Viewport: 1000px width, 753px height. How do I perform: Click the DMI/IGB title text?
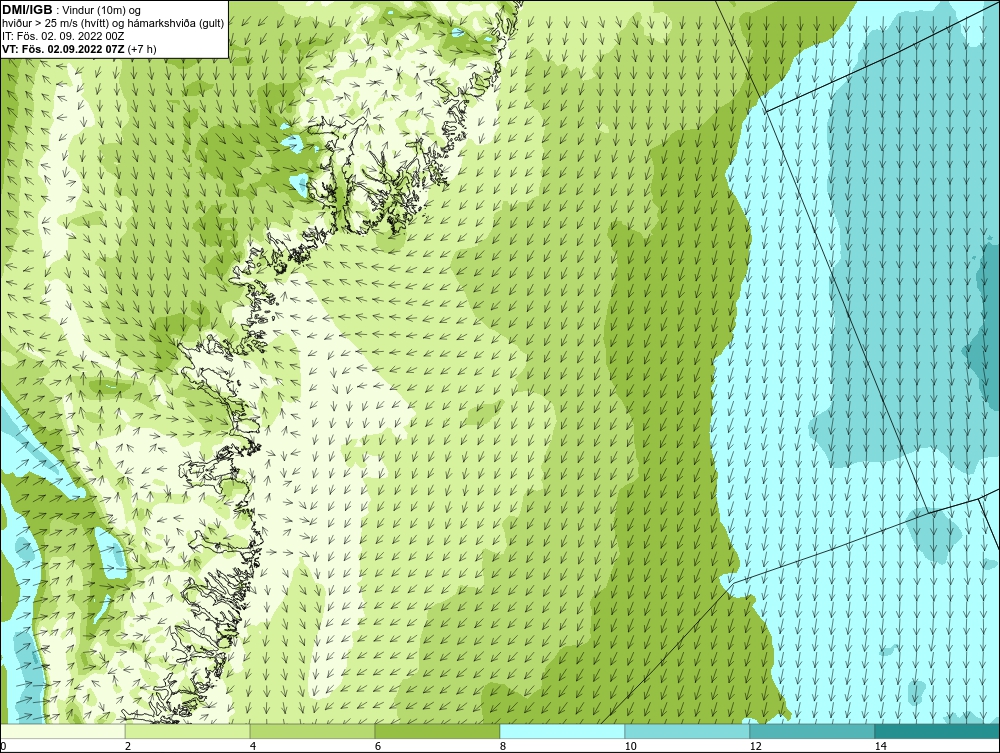[x=27, y=10]
